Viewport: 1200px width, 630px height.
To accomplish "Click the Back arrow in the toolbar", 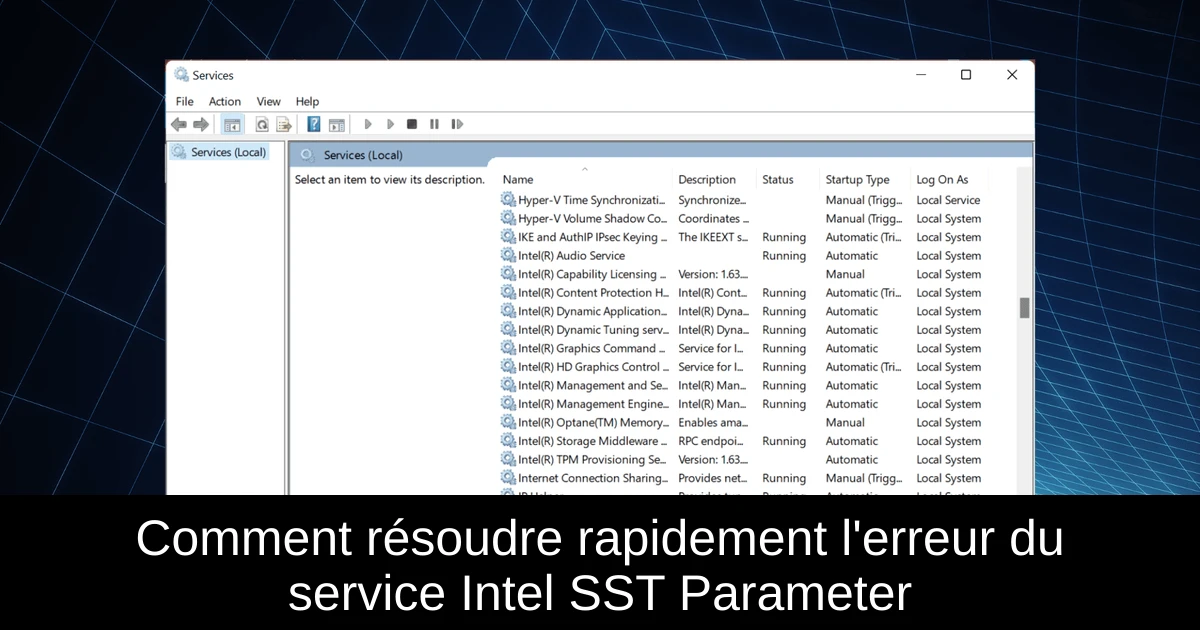I will 178,124.
